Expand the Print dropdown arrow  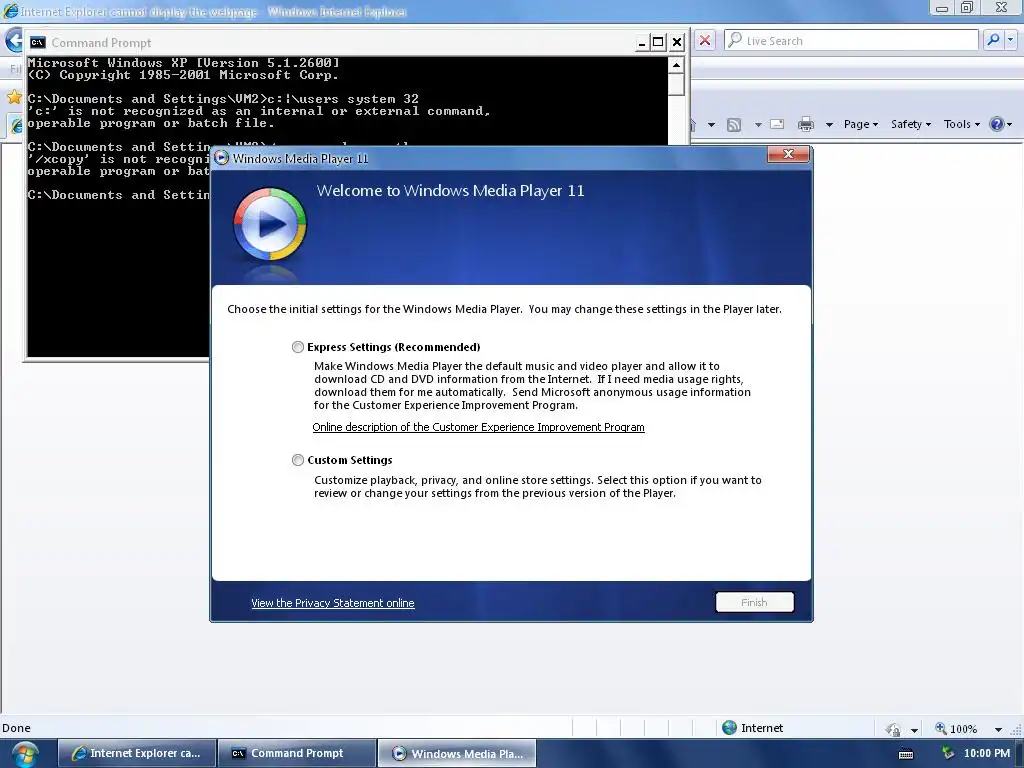pos(829,125)
